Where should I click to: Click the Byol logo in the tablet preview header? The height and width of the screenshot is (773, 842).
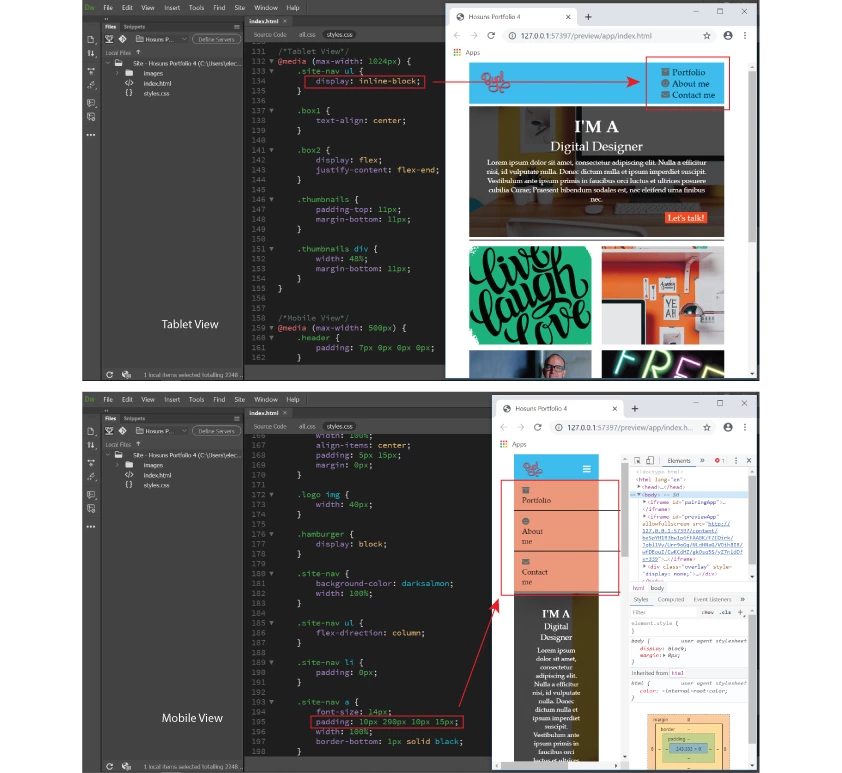click(493, 82)
